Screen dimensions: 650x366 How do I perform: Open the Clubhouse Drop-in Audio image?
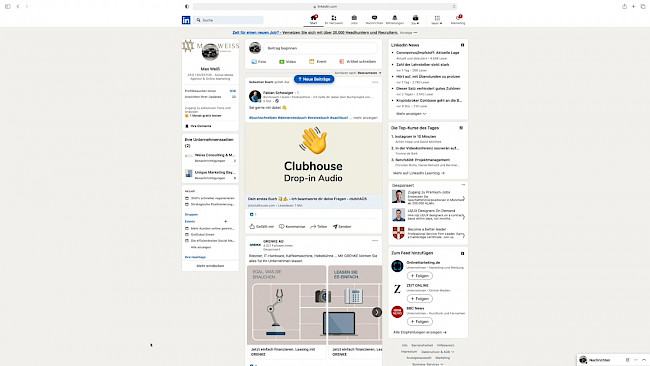click(x=313, y=158)
